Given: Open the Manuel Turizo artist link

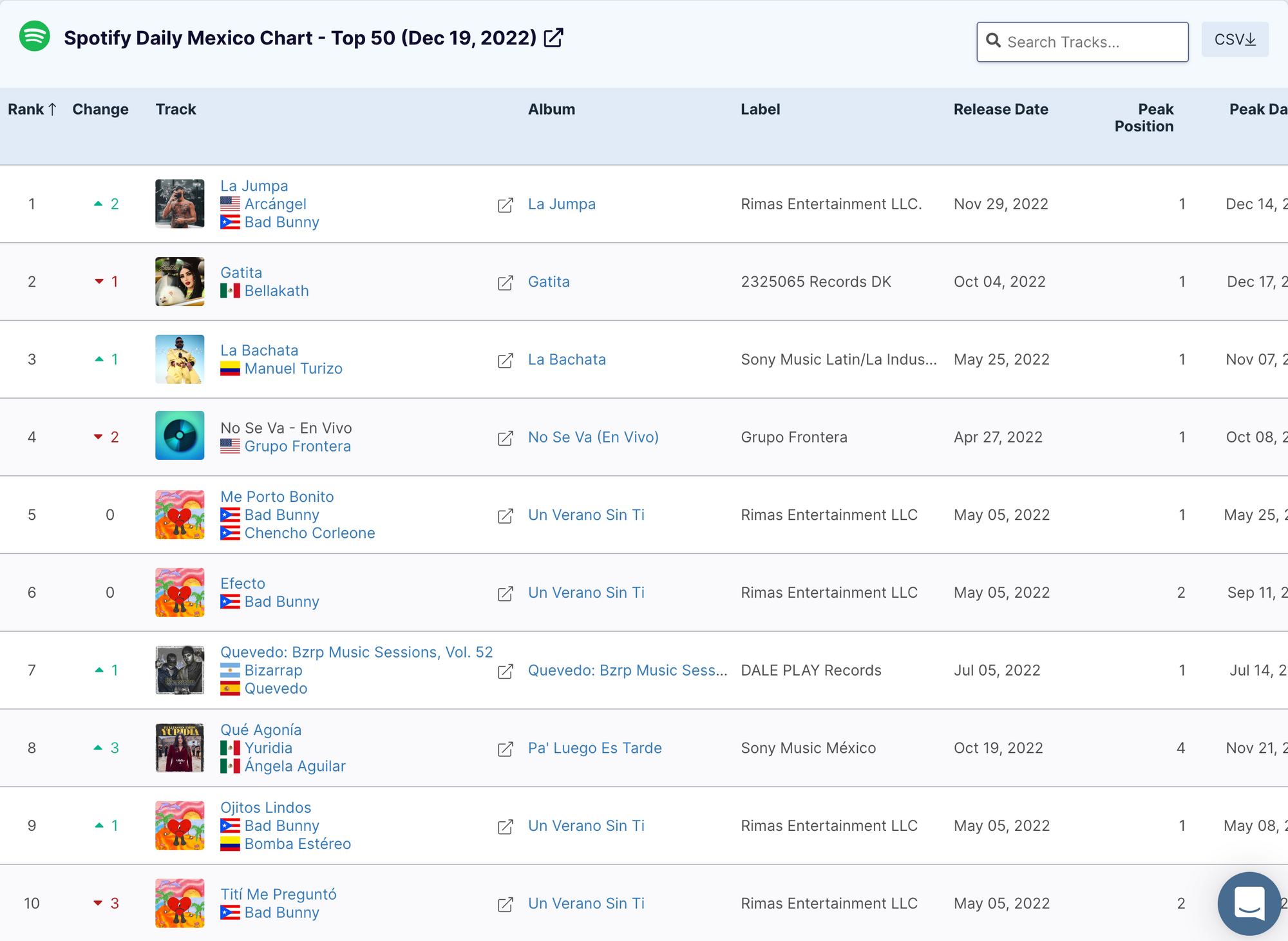Looking at the screenshot, I should point(293,368).
